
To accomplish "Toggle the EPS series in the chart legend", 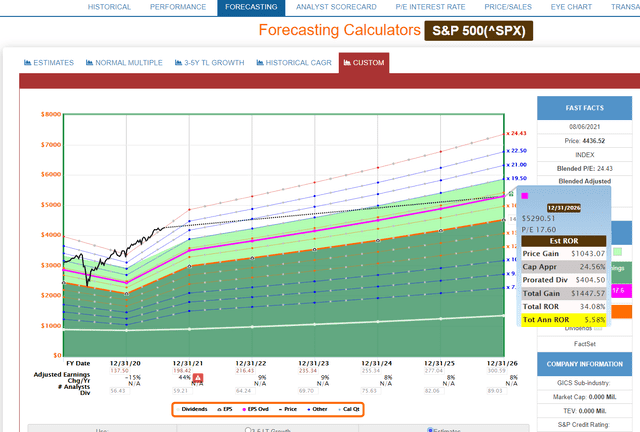I will pyautogui.click(x=225, y=409).
